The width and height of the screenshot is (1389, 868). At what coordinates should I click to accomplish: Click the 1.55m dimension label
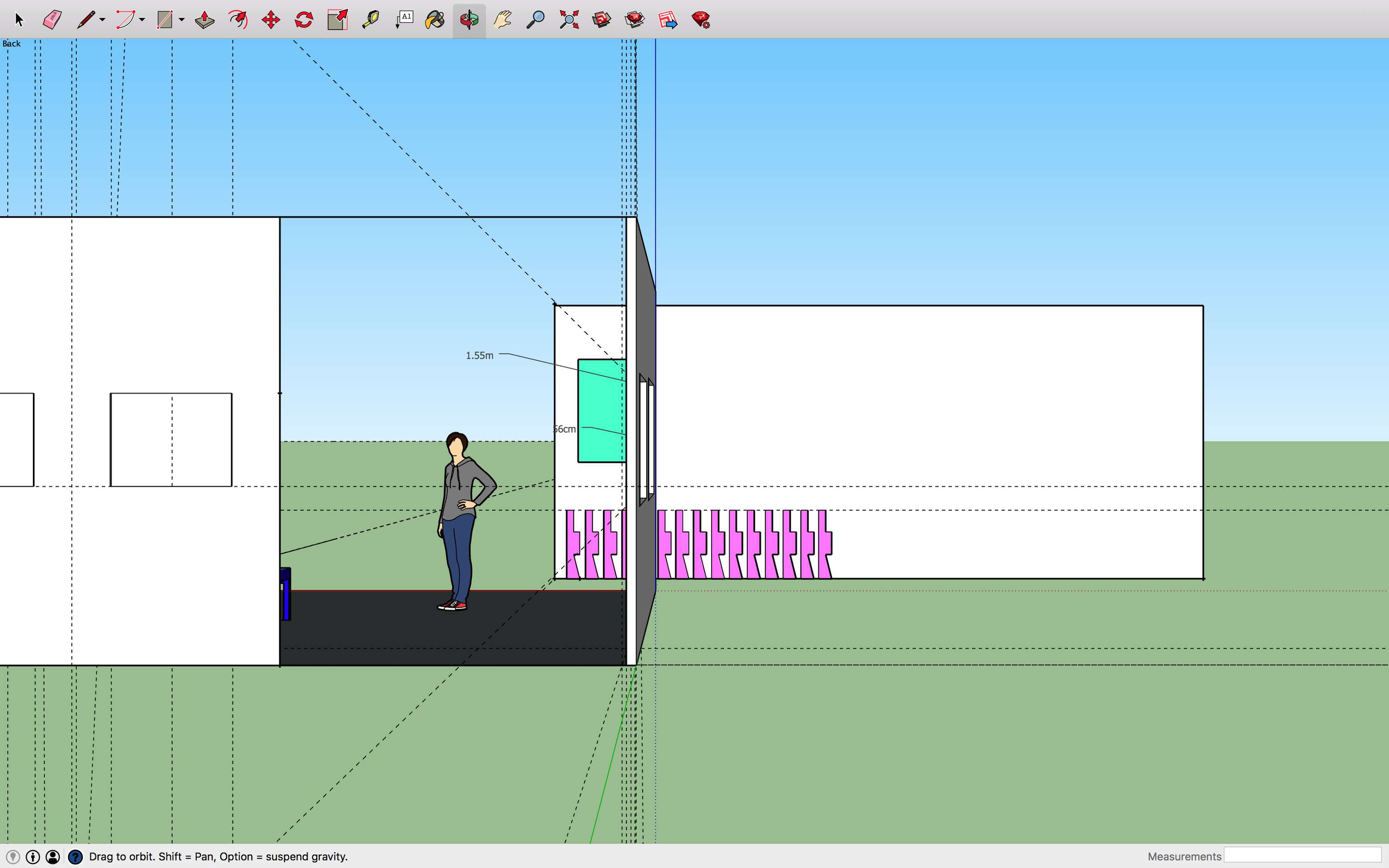[479, 356]
